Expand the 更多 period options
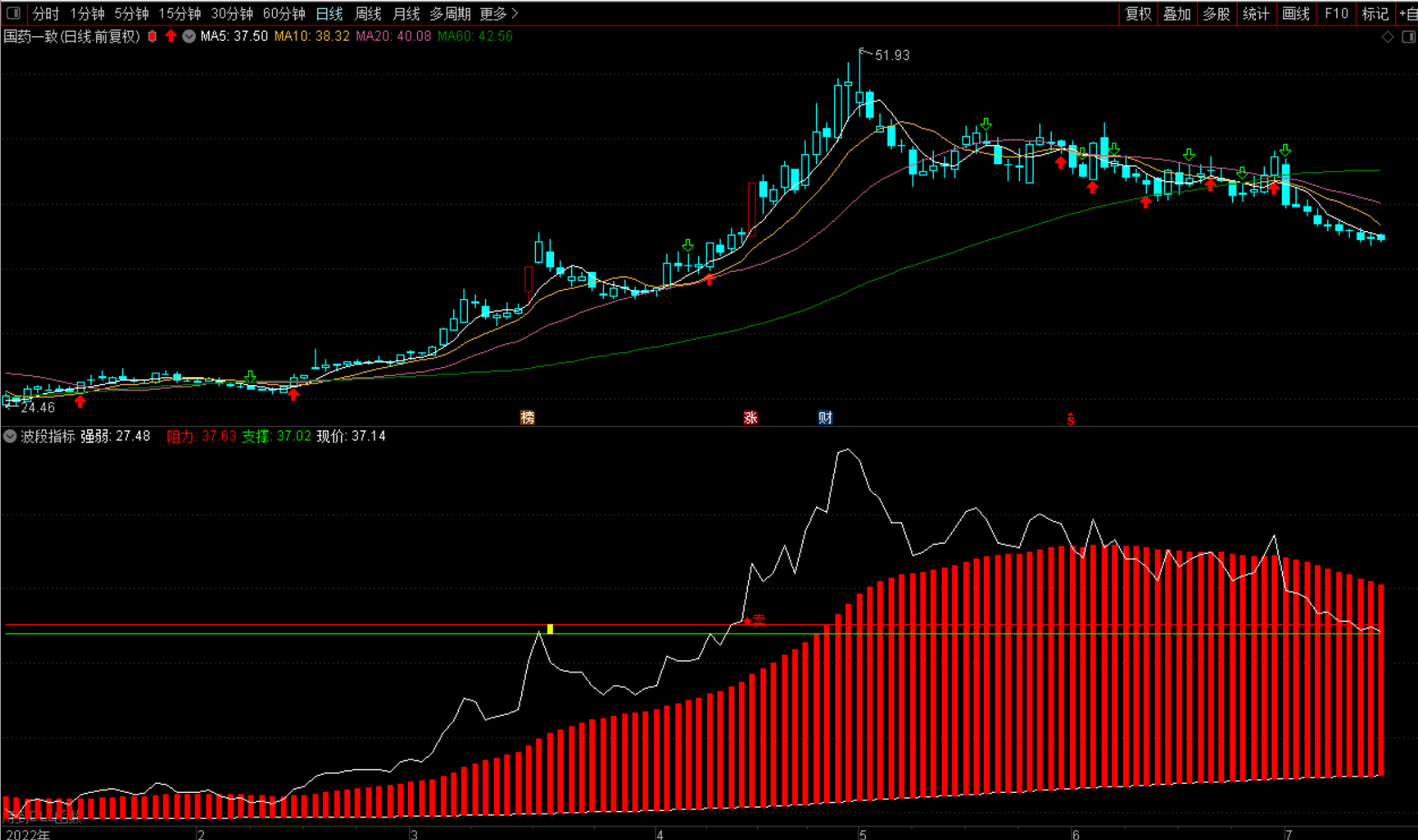The width and height of the screenshot is (1418, 840). point(499,14)
